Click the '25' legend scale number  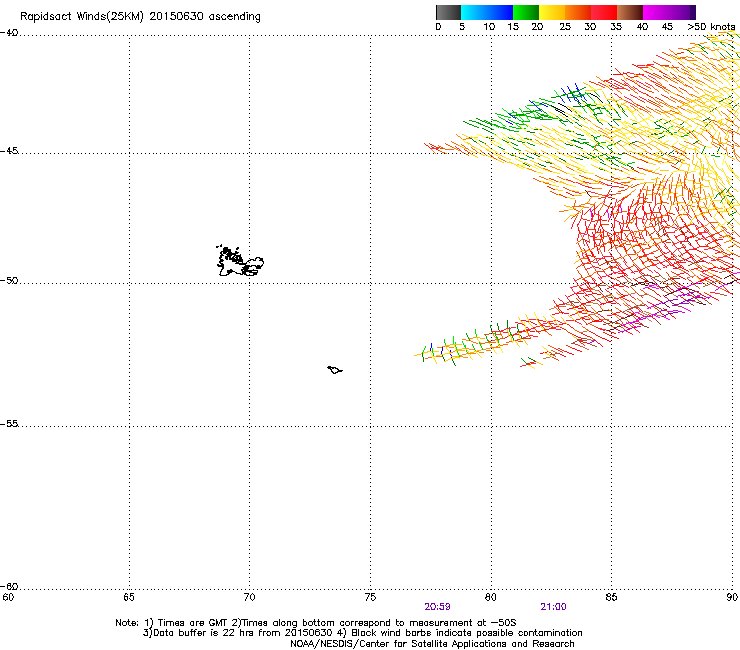tap(564, 27)
